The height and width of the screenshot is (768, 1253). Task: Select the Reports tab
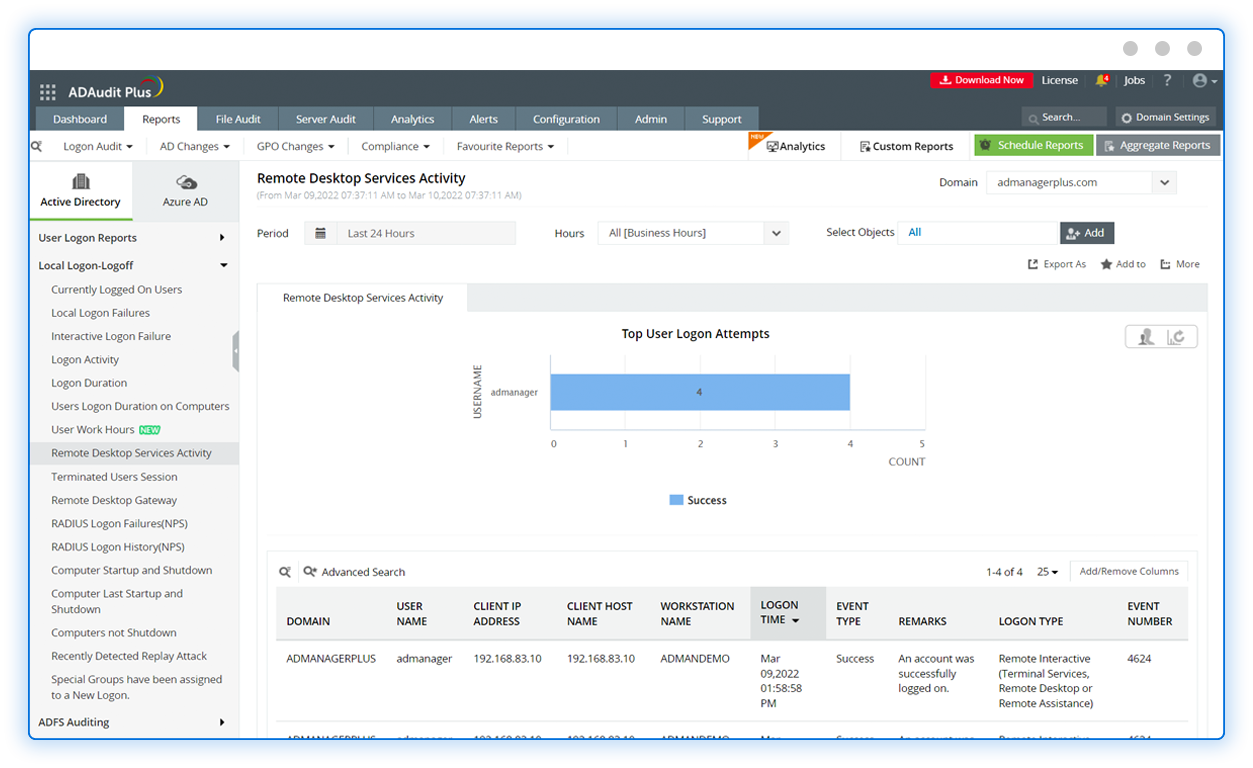click(x=161, y=119)
